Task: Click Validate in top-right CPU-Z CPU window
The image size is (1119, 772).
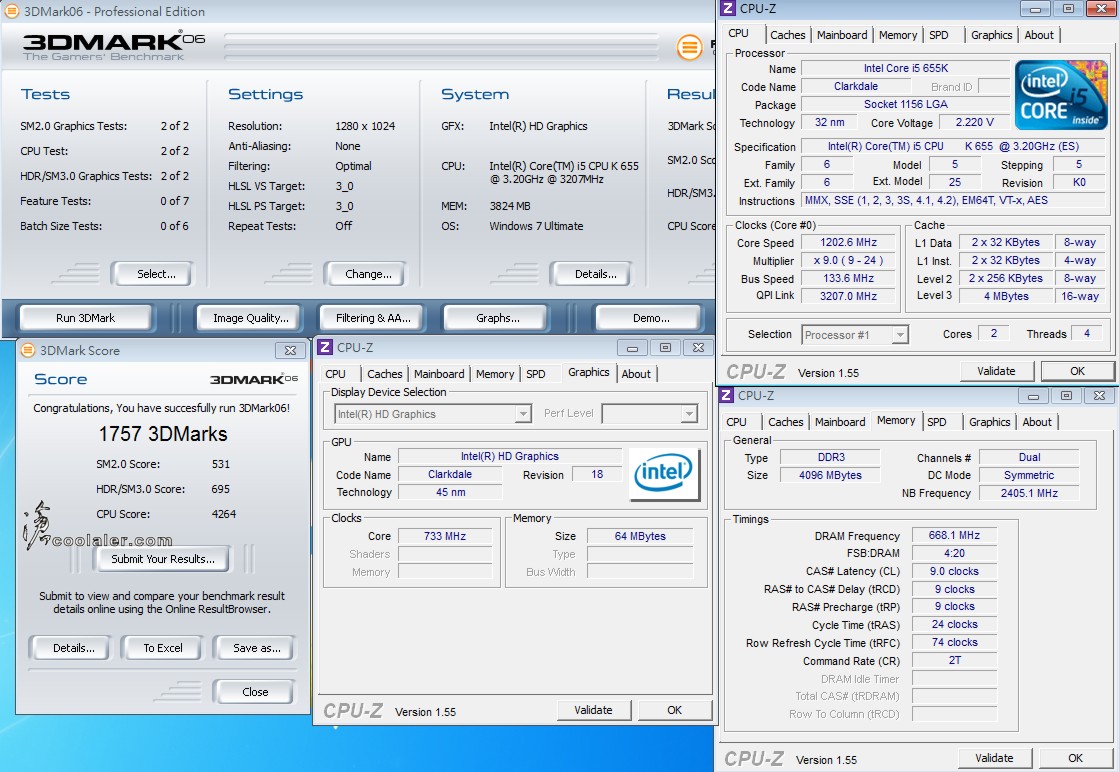Action: tap(997, 371)
